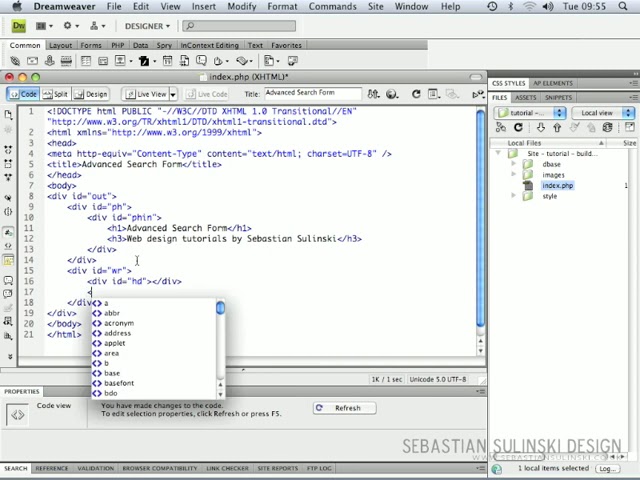This screenshot has width=640, height=480.
Task: Click Collapse Full Tag in coding toolbar
Action: pyautogui.click(x=8, y=149)
